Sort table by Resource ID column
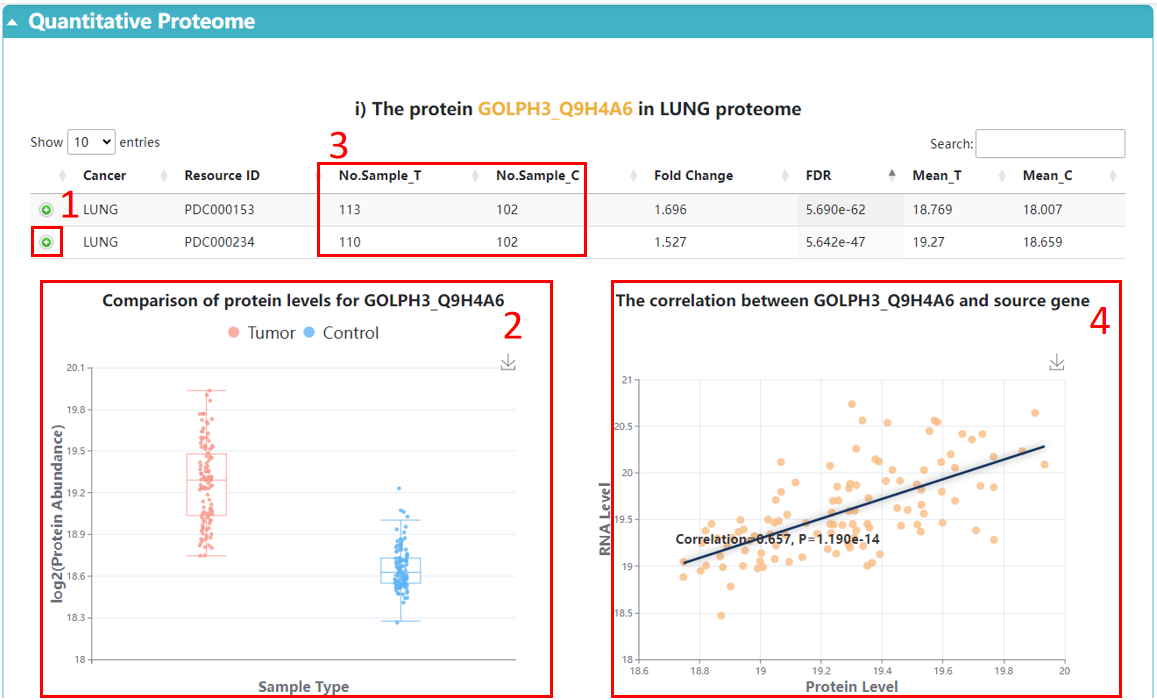The height and width of the screenshot is (700, 1157). (x=222, y=176)
